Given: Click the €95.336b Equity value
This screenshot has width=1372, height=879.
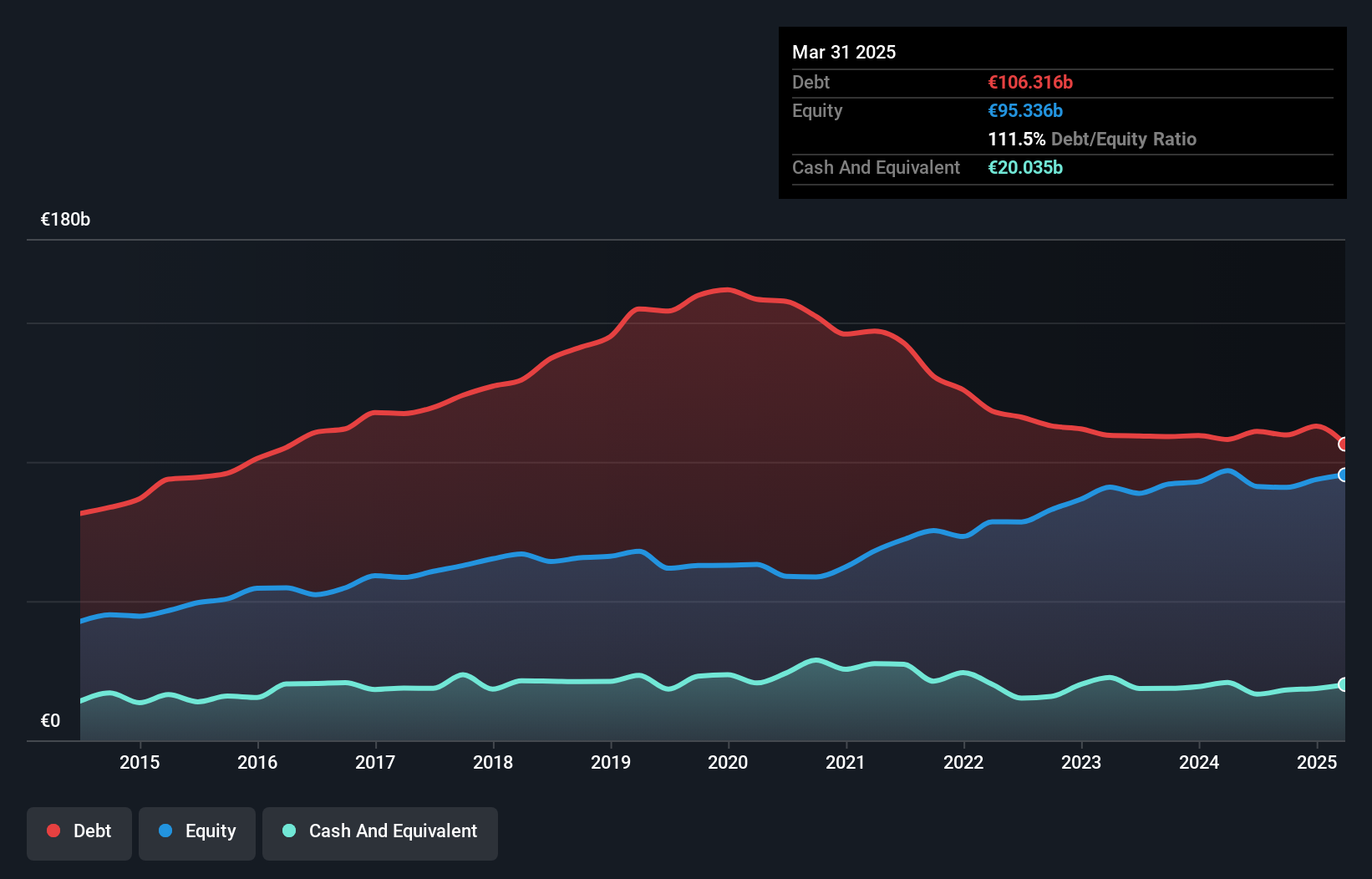Looking at the screenshot, I should click(x=1025, y=110).
